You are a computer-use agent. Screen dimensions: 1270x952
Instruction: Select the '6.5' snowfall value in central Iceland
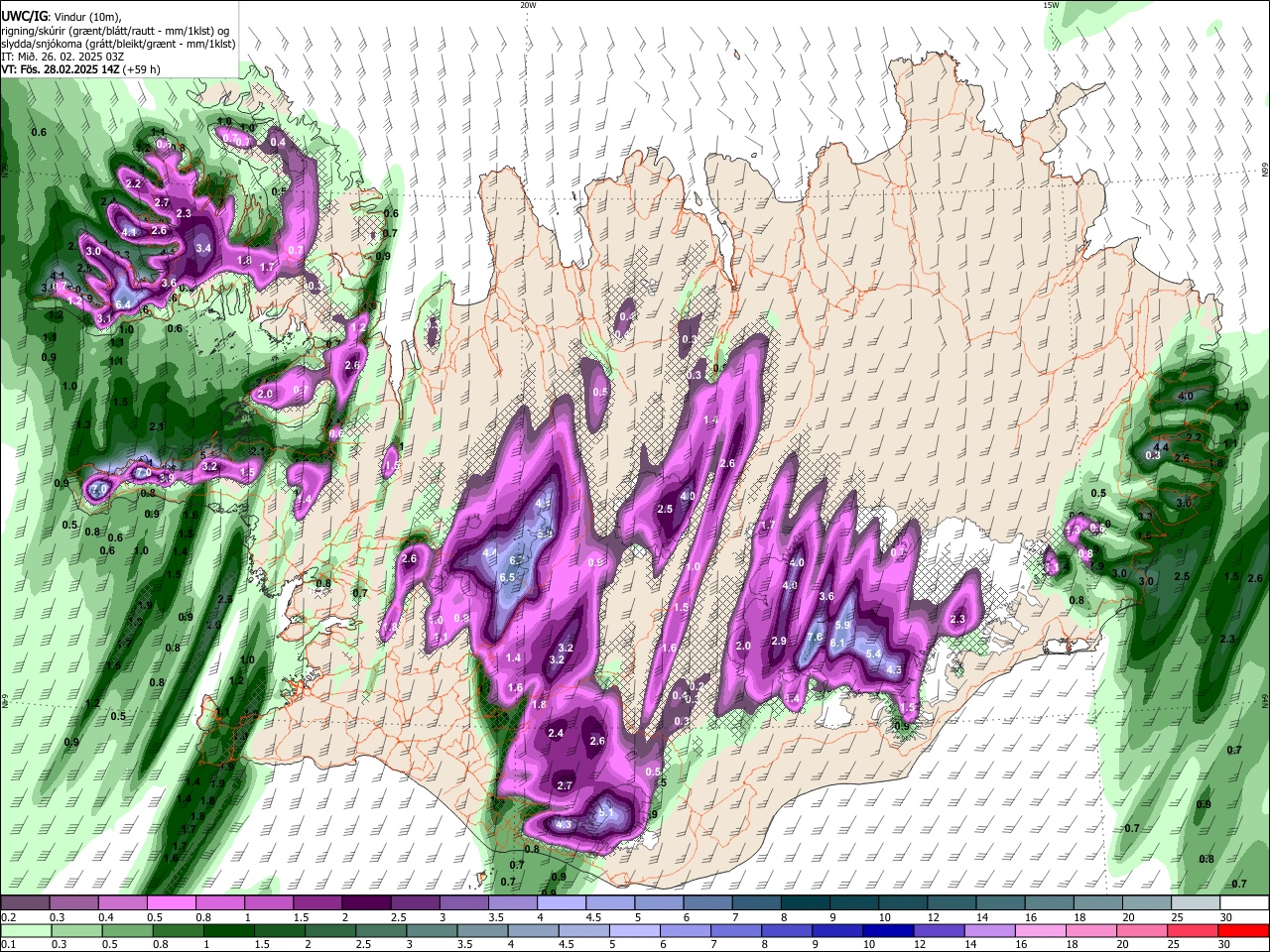pos(507,578)
